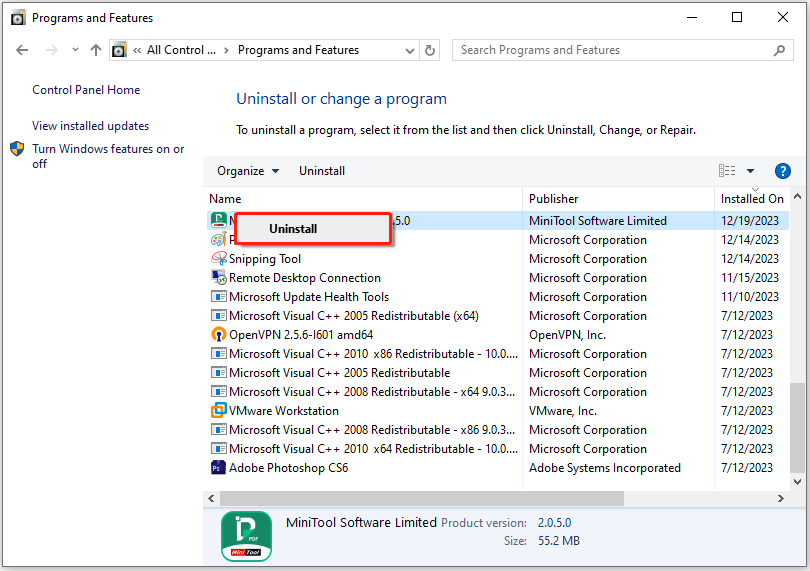Open the Organize dropdown menu

coord(248,171)
